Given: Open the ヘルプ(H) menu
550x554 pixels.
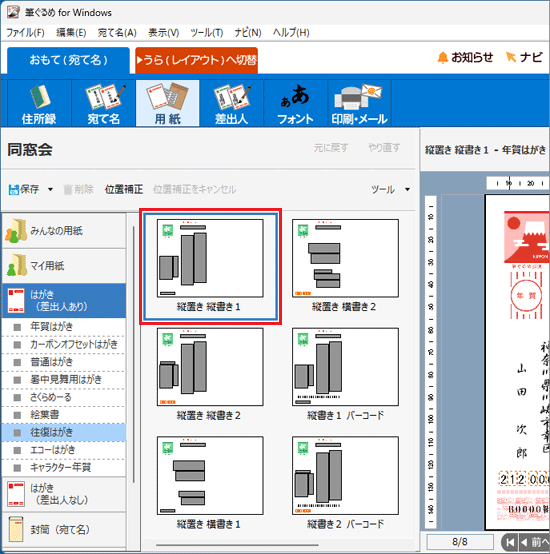Looking at the screenshot, I should (291, 33).
